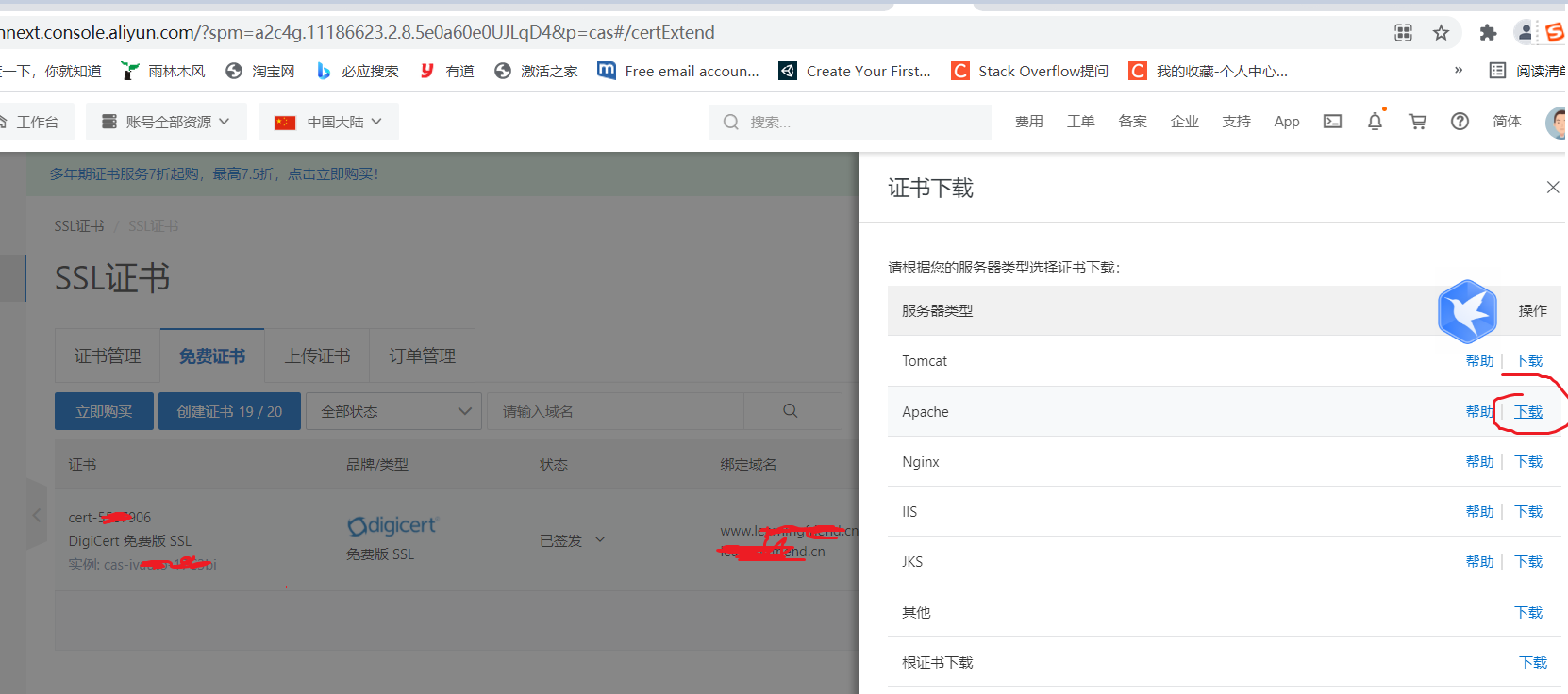Click the 创建证书 19 / 20 button
1568x694 pixels.
pyautogui.click(x=229, y=411)
